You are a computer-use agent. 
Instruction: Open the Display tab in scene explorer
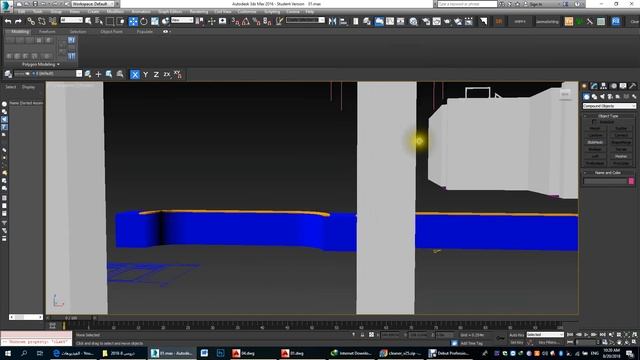[28, 87]
